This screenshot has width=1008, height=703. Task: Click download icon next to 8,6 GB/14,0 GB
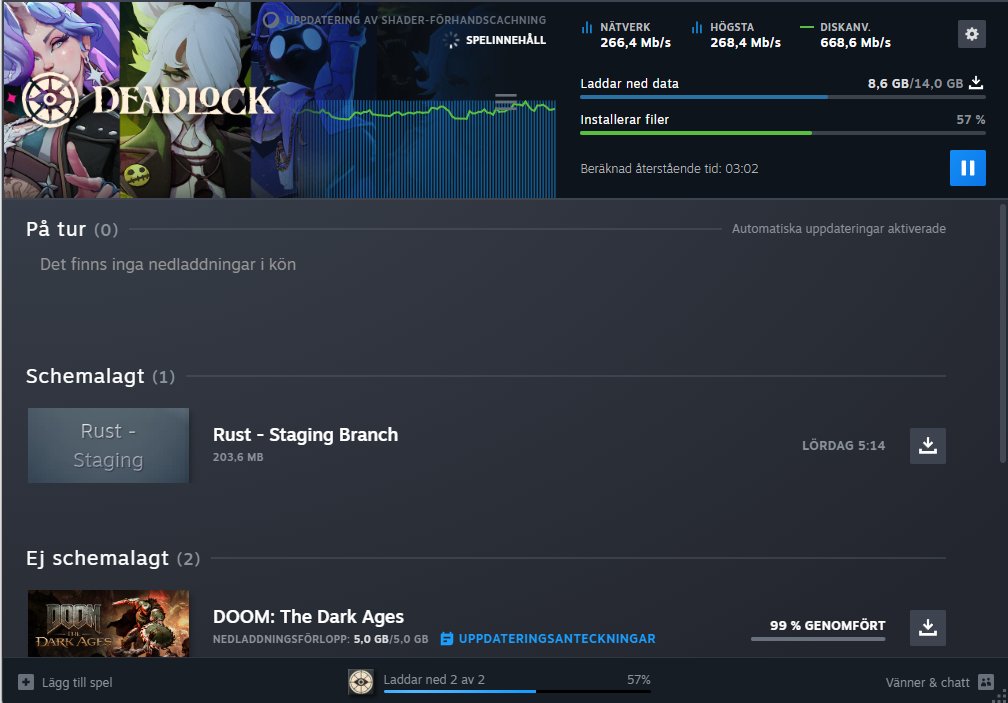tap(976, 83)
